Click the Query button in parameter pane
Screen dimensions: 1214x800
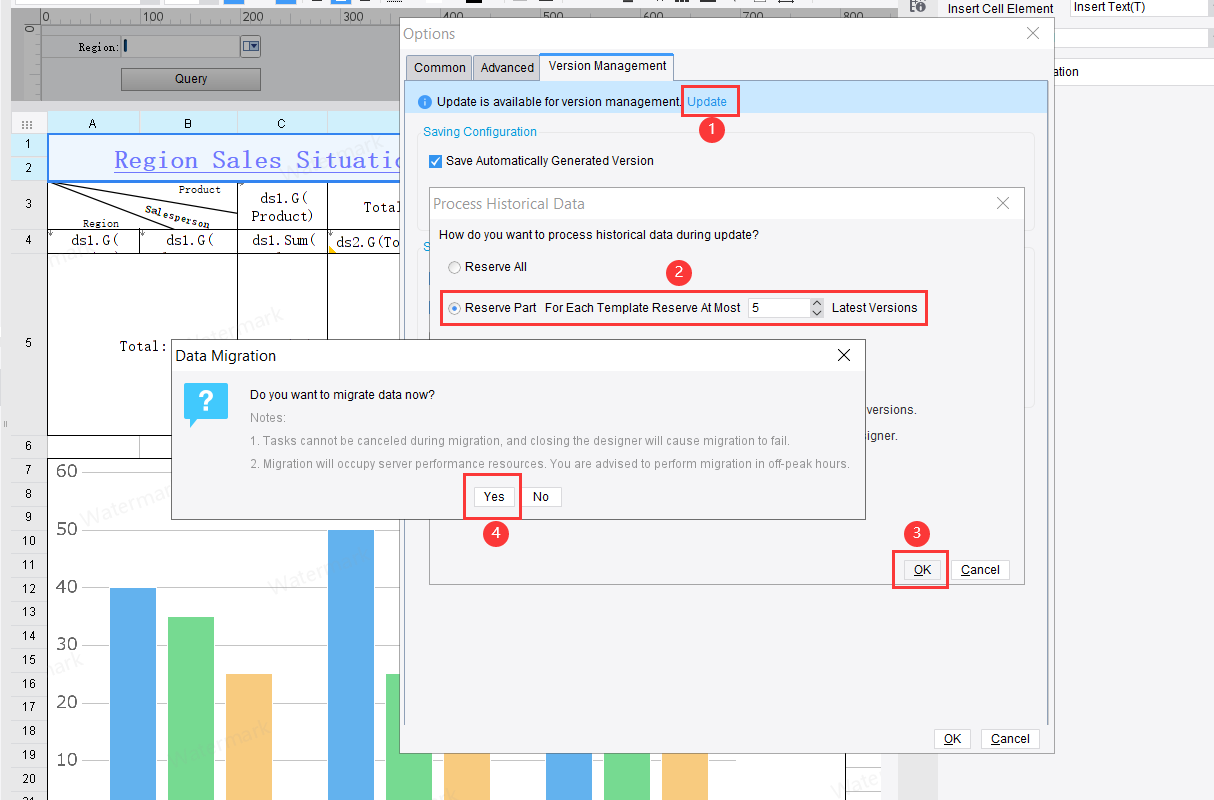191,79
